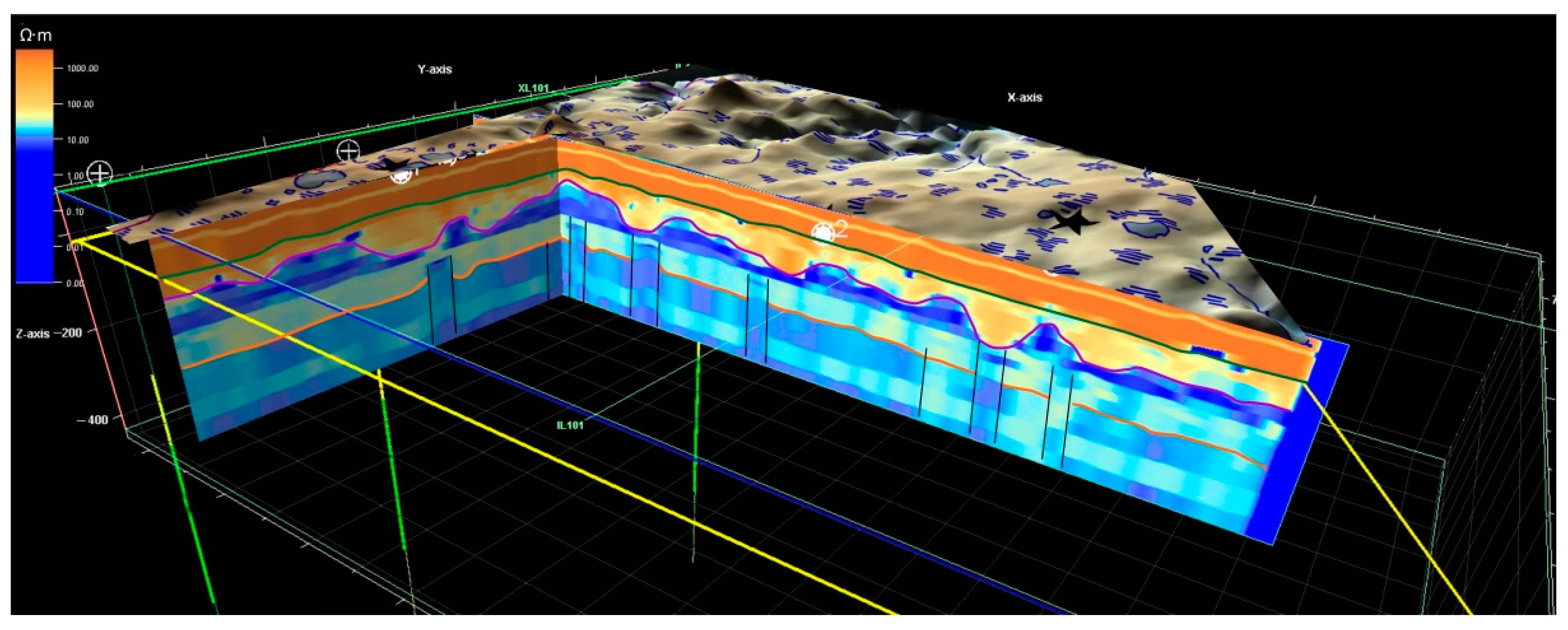The image size is (1568, 630).
Task: Click the leftmost crosshair circle marker
Action: coord(100,173)
